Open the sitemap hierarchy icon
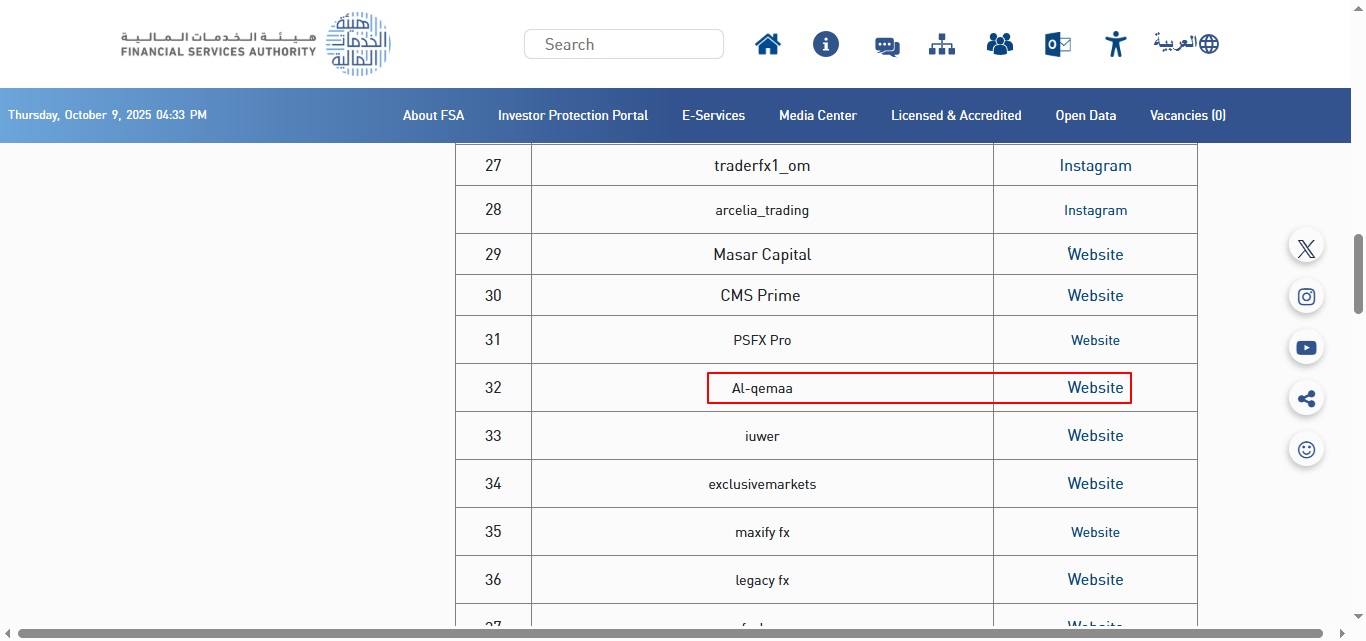The width and height of the screenshot is (1366, 641). 942,44
